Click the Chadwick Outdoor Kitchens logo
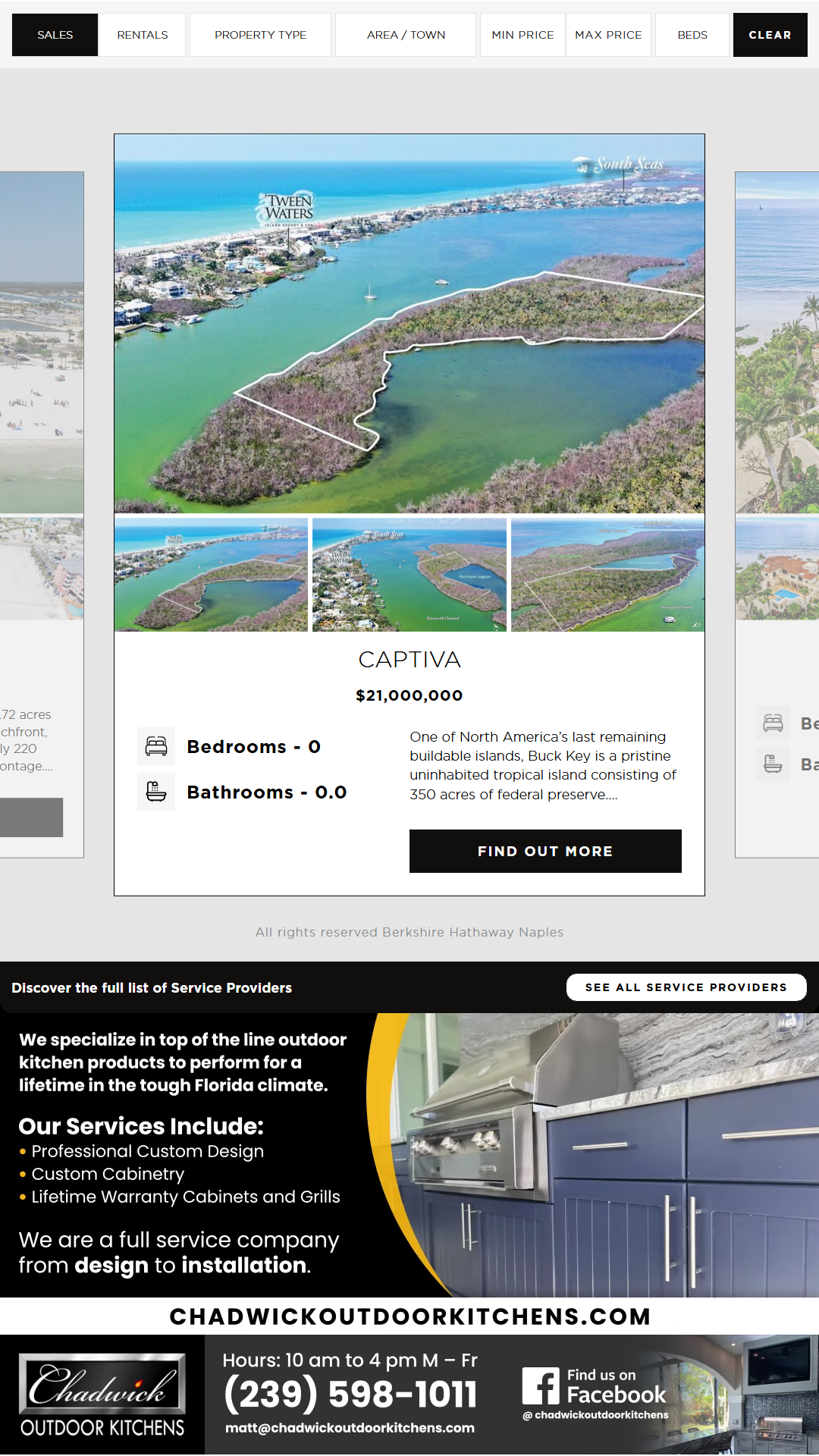This screenshot has height=1456, width=819. 102,1395
